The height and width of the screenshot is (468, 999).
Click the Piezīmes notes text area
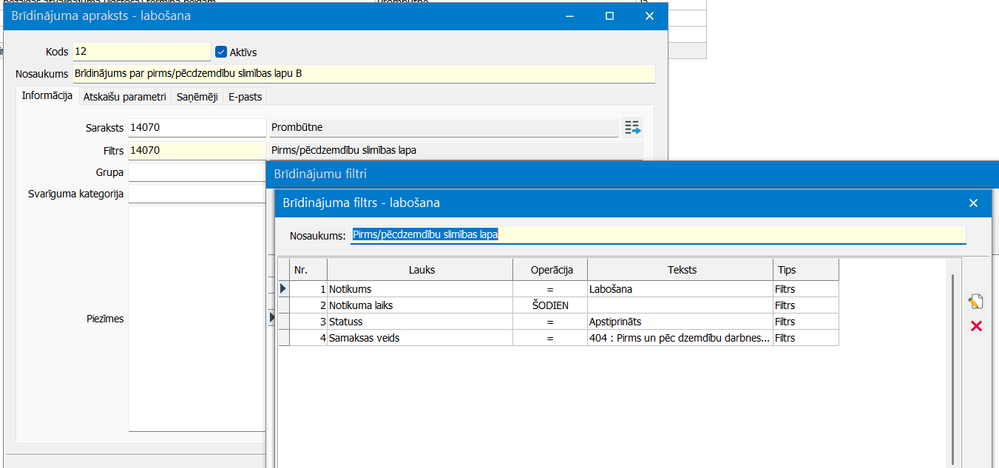click(x=197, y=318)
